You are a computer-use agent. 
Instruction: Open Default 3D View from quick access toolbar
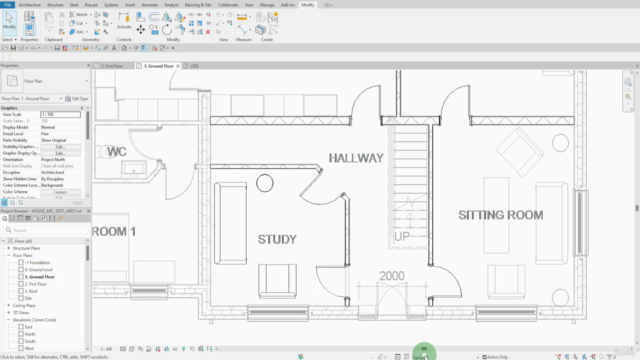pyautogui.click(x=124, y=48)
